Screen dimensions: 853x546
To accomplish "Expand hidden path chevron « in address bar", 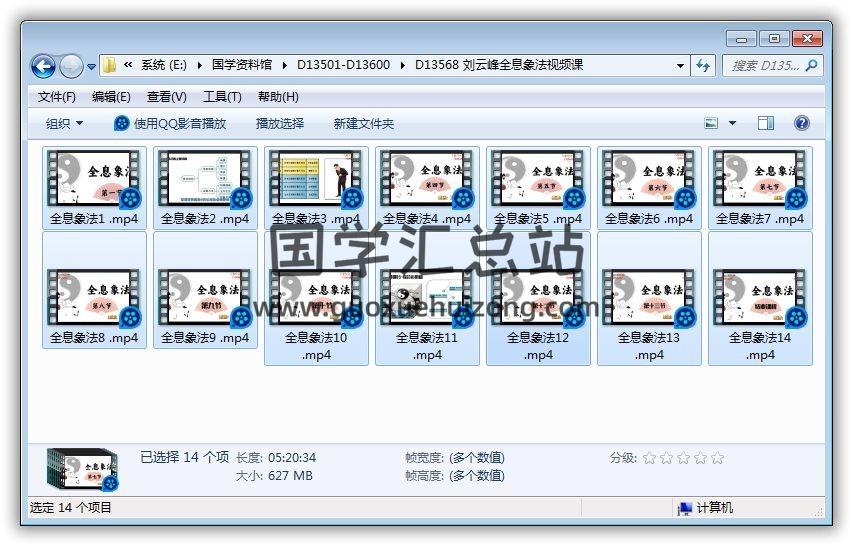I will coord(128,65).
